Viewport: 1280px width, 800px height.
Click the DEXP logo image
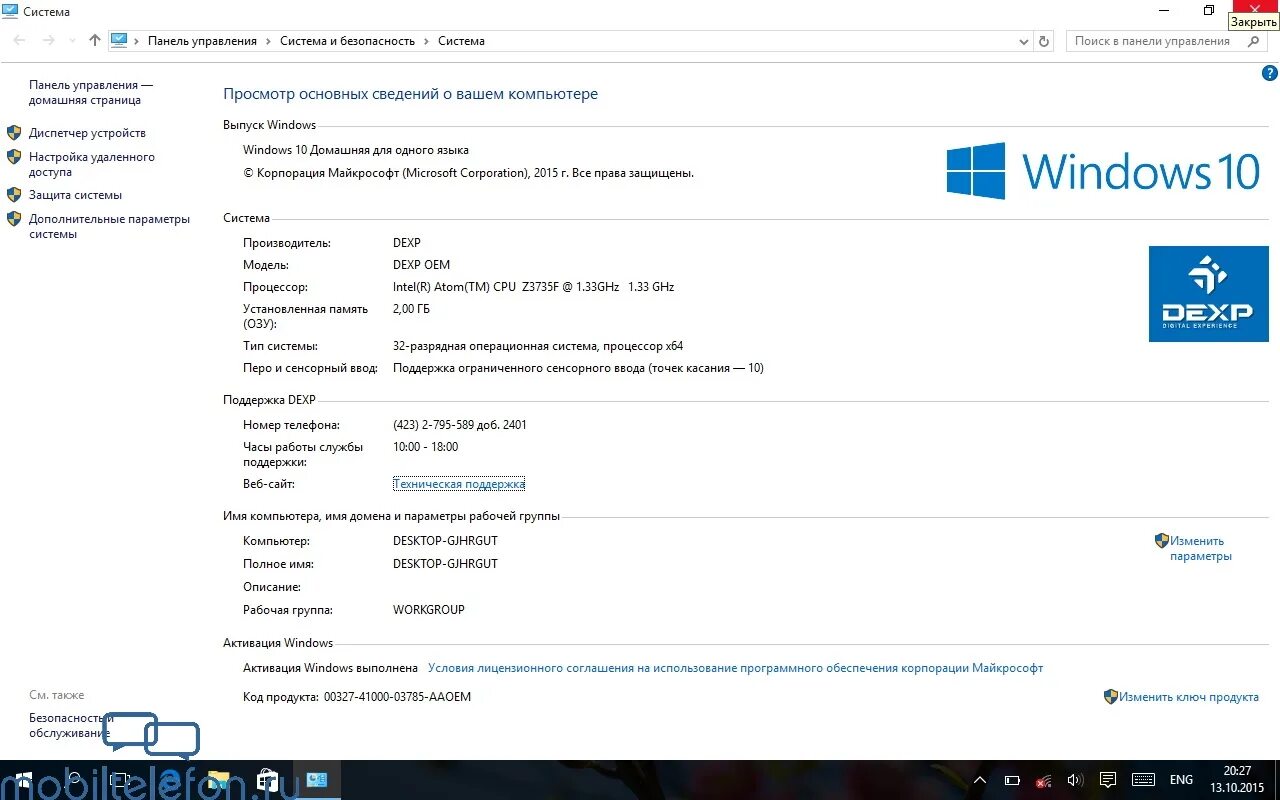(1208, 294)
